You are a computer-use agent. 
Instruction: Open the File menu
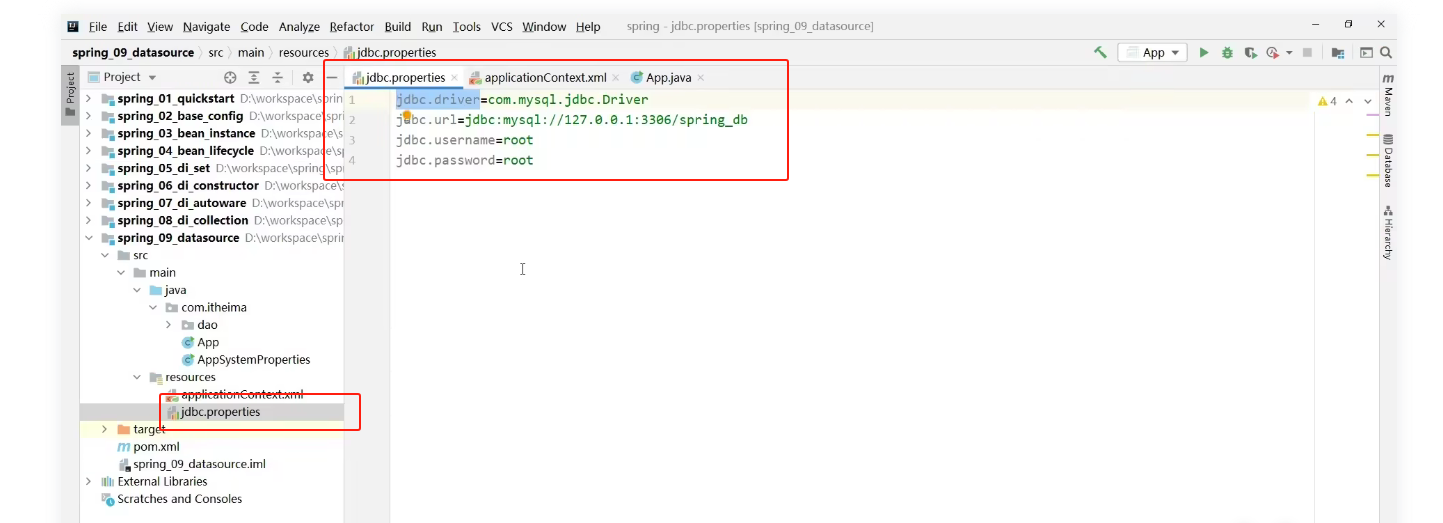coord(98,27)
